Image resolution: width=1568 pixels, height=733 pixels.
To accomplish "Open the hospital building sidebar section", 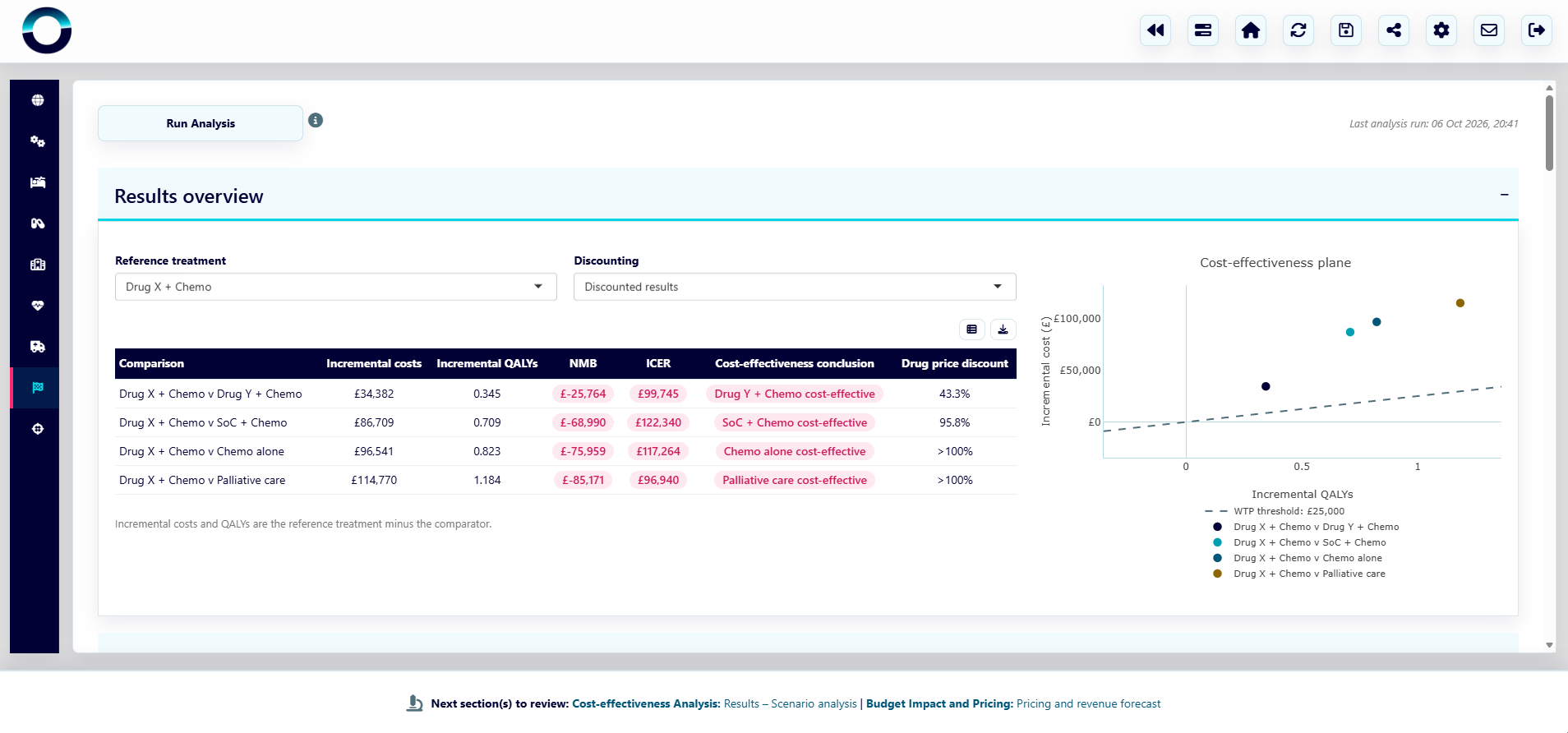I will point(38,265).
